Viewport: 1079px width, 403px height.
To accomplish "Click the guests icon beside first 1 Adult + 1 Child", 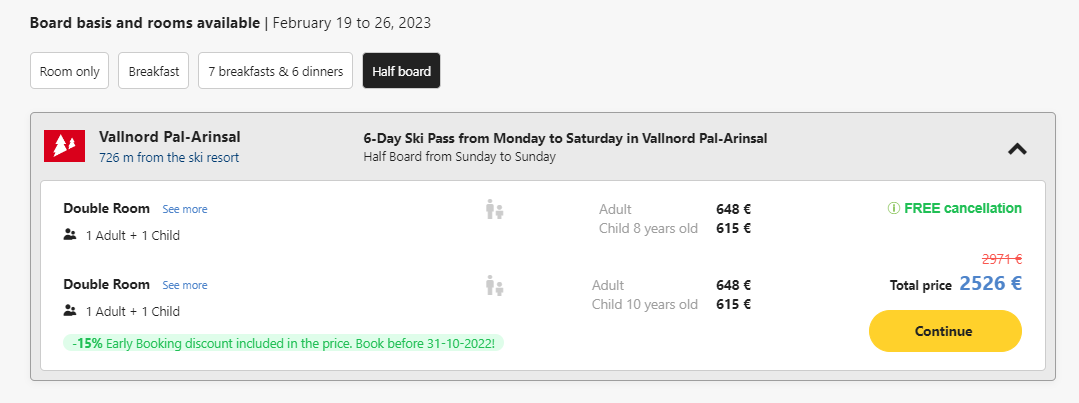I will coord(70,235).
